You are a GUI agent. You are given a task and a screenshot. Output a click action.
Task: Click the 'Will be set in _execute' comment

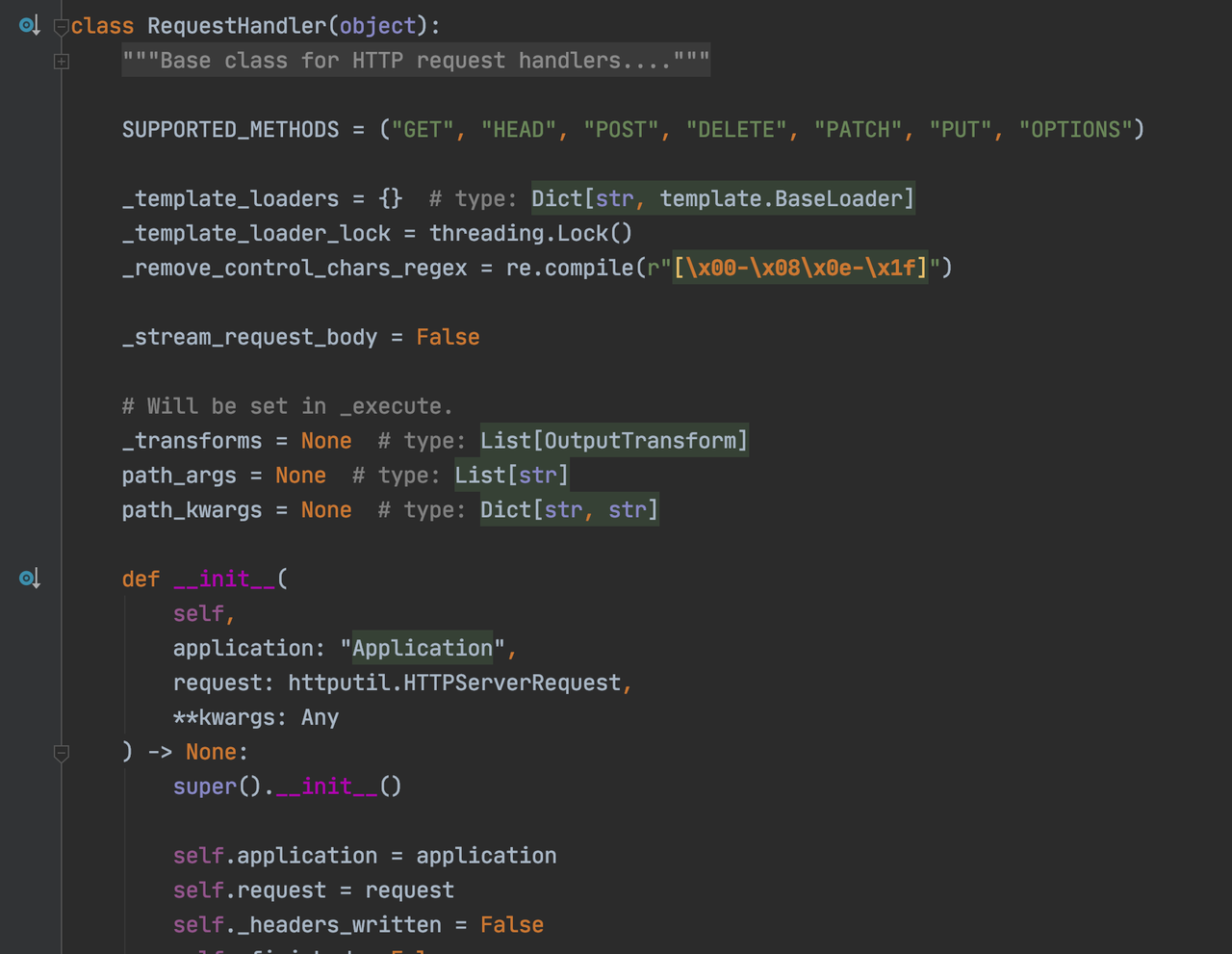click(287, 406)
